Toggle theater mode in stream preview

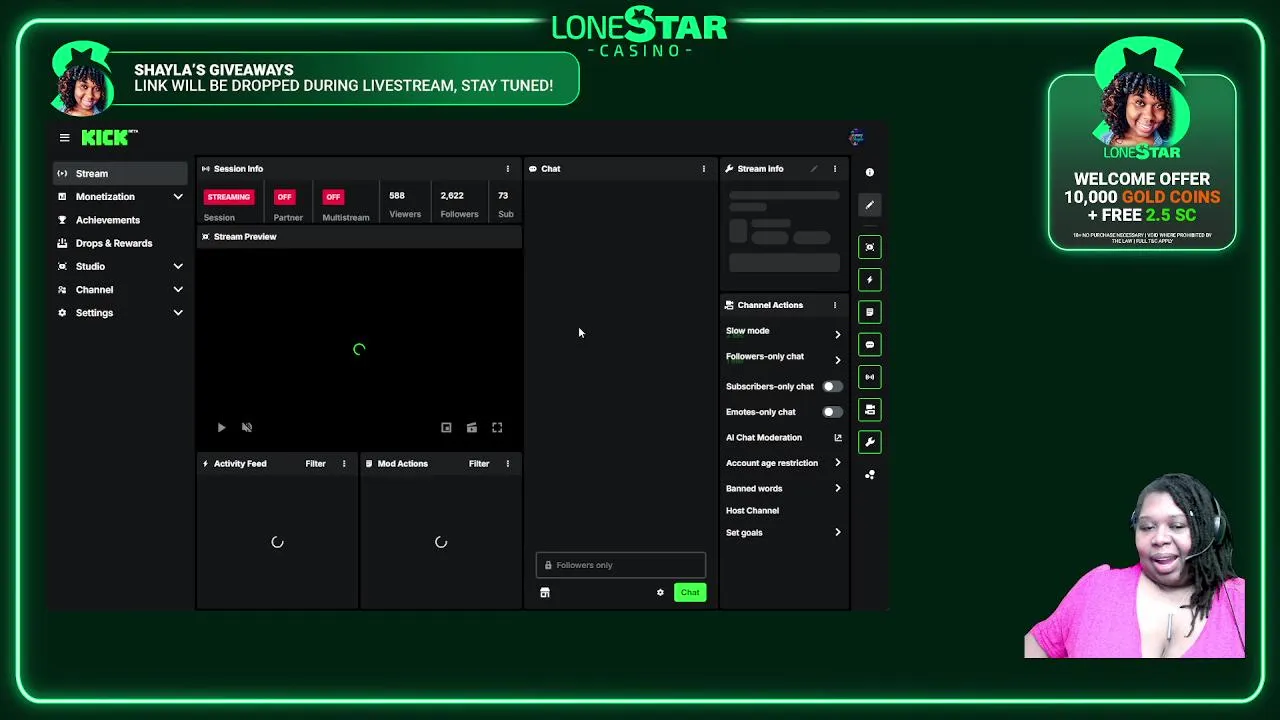point(472,428)
